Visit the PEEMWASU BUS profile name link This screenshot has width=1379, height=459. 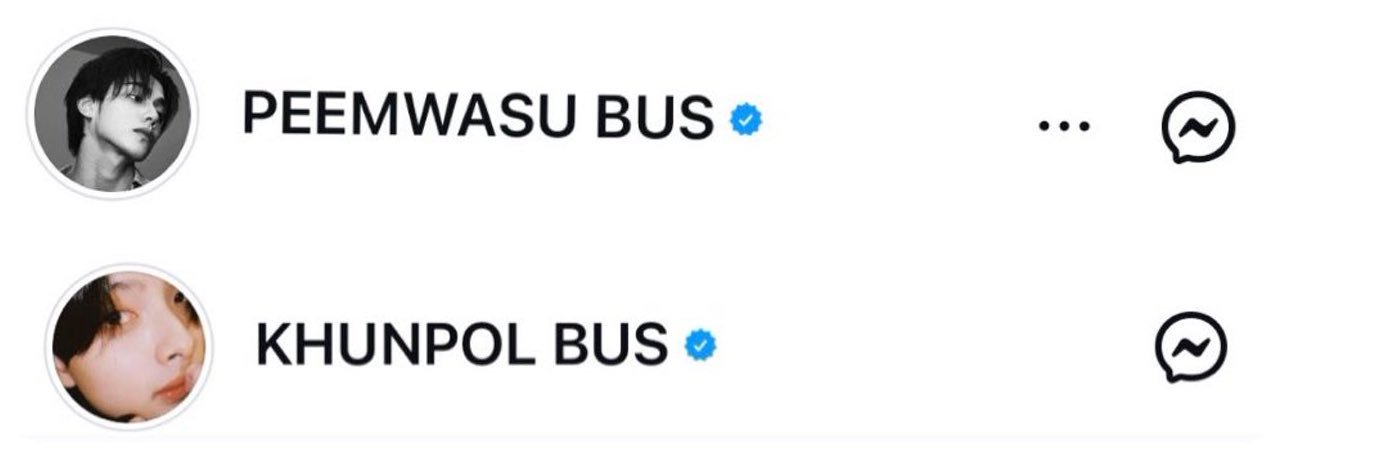(478, 117)
